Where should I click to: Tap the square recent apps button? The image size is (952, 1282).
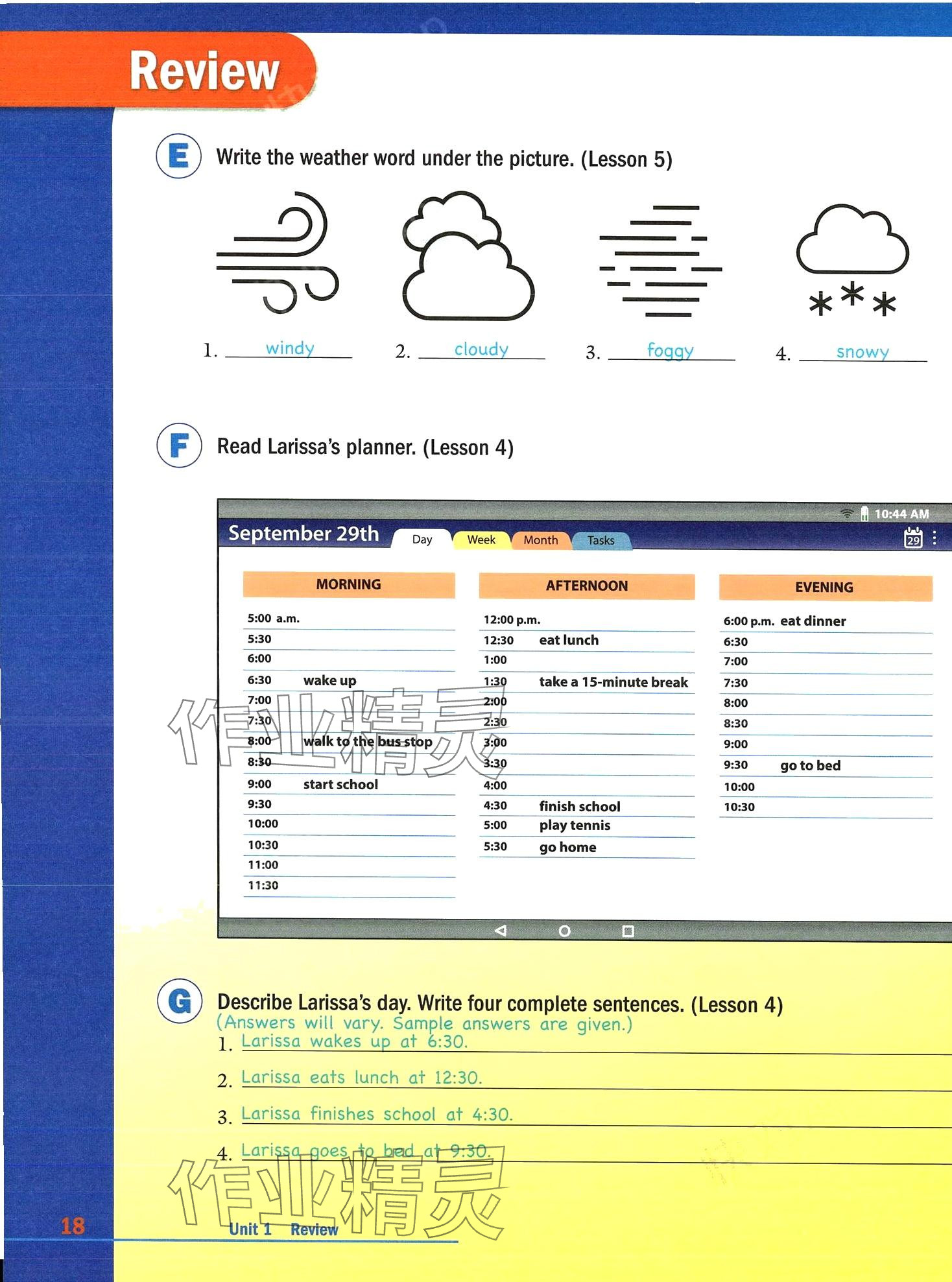[628, 931]
